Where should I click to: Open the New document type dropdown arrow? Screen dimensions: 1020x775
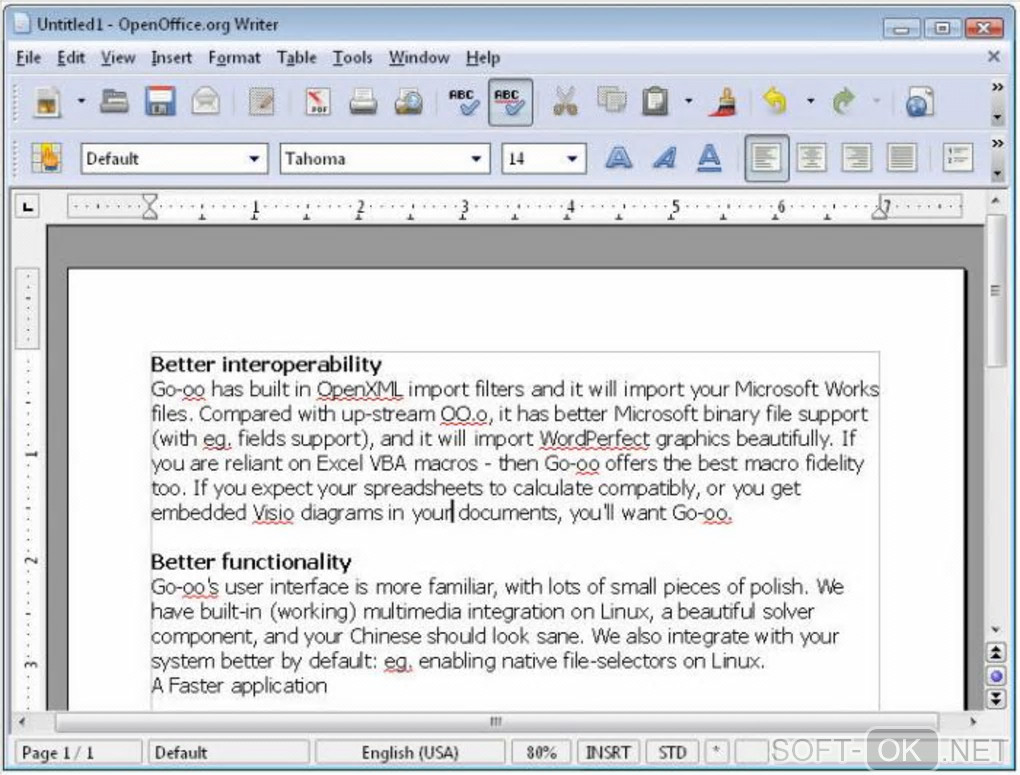[x=81, y=102]
